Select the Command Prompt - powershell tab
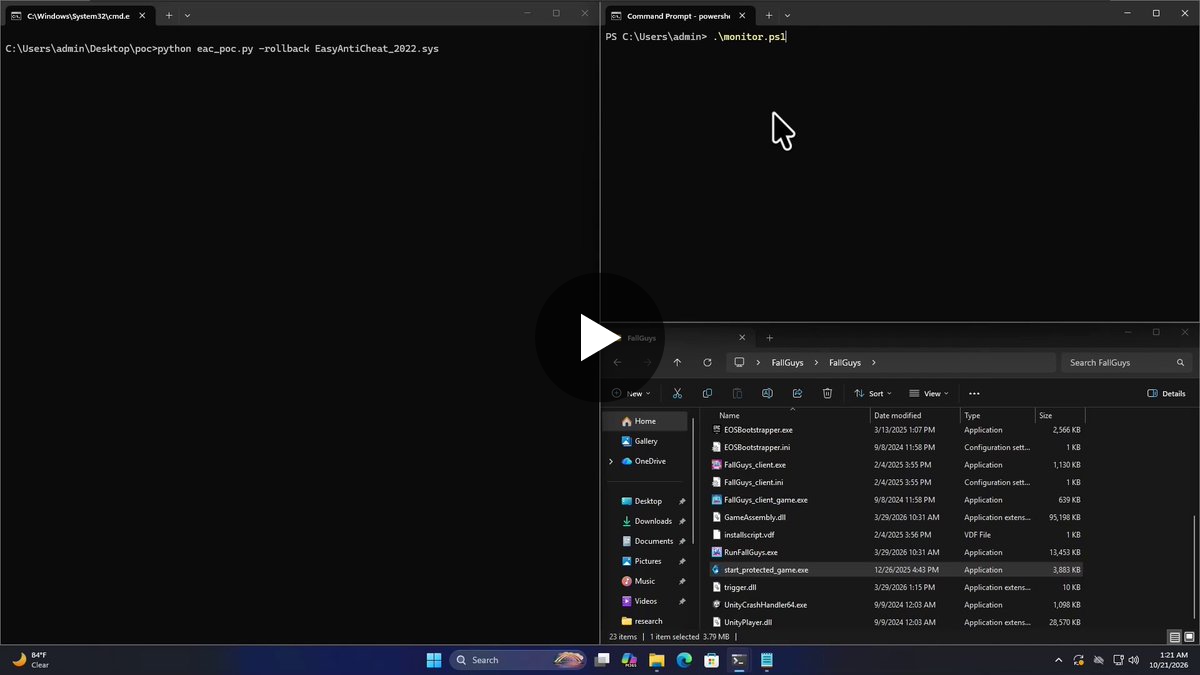This screenshot has height=675, width=1200. click(x=679, y=16)
